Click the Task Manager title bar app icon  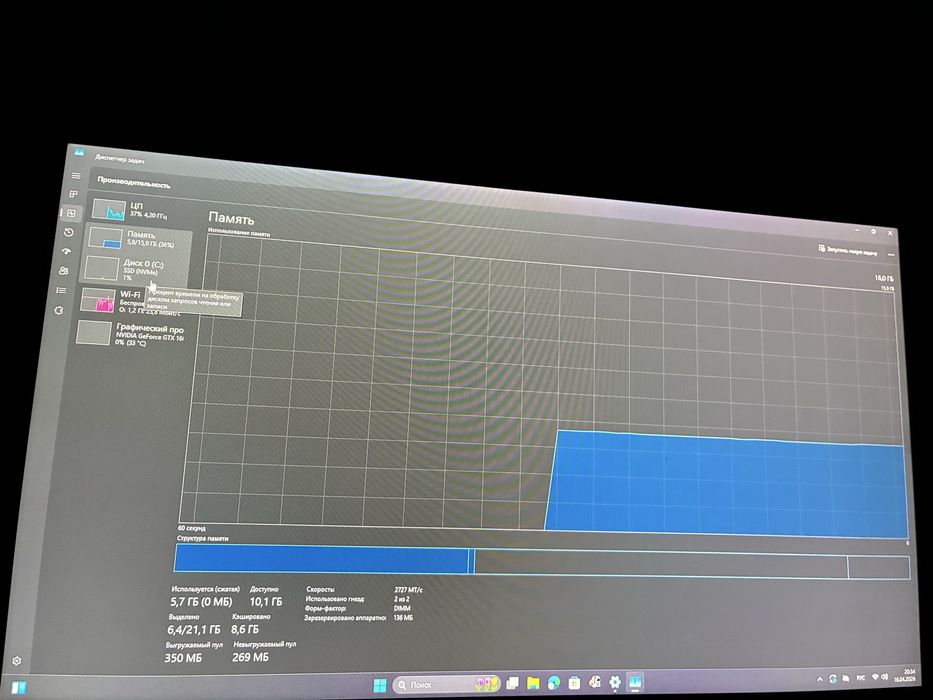coord(79,152)
